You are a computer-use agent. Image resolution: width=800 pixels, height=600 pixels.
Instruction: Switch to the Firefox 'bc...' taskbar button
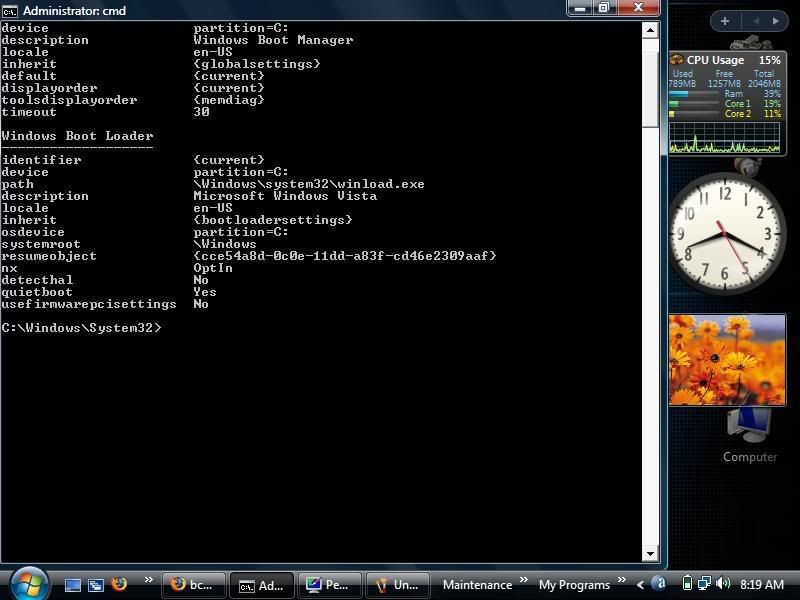193,585
